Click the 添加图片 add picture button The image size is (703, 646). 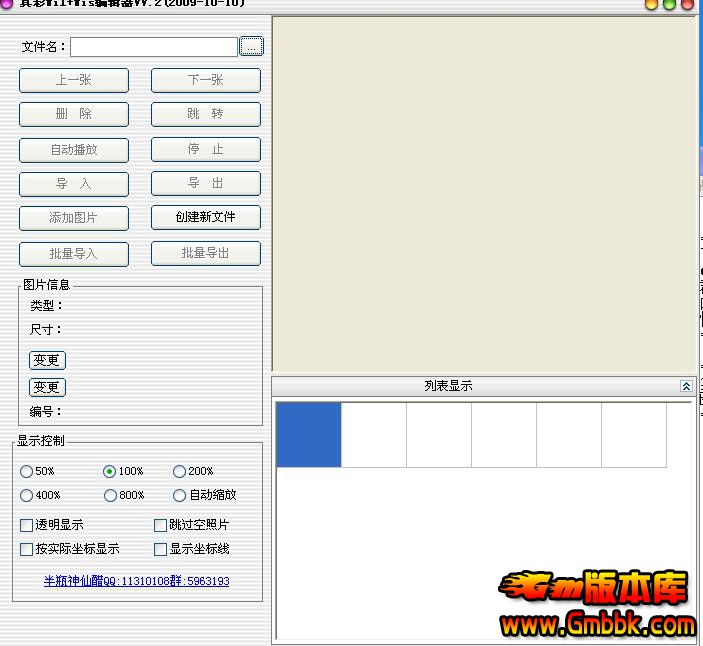(x=74, y=218)
